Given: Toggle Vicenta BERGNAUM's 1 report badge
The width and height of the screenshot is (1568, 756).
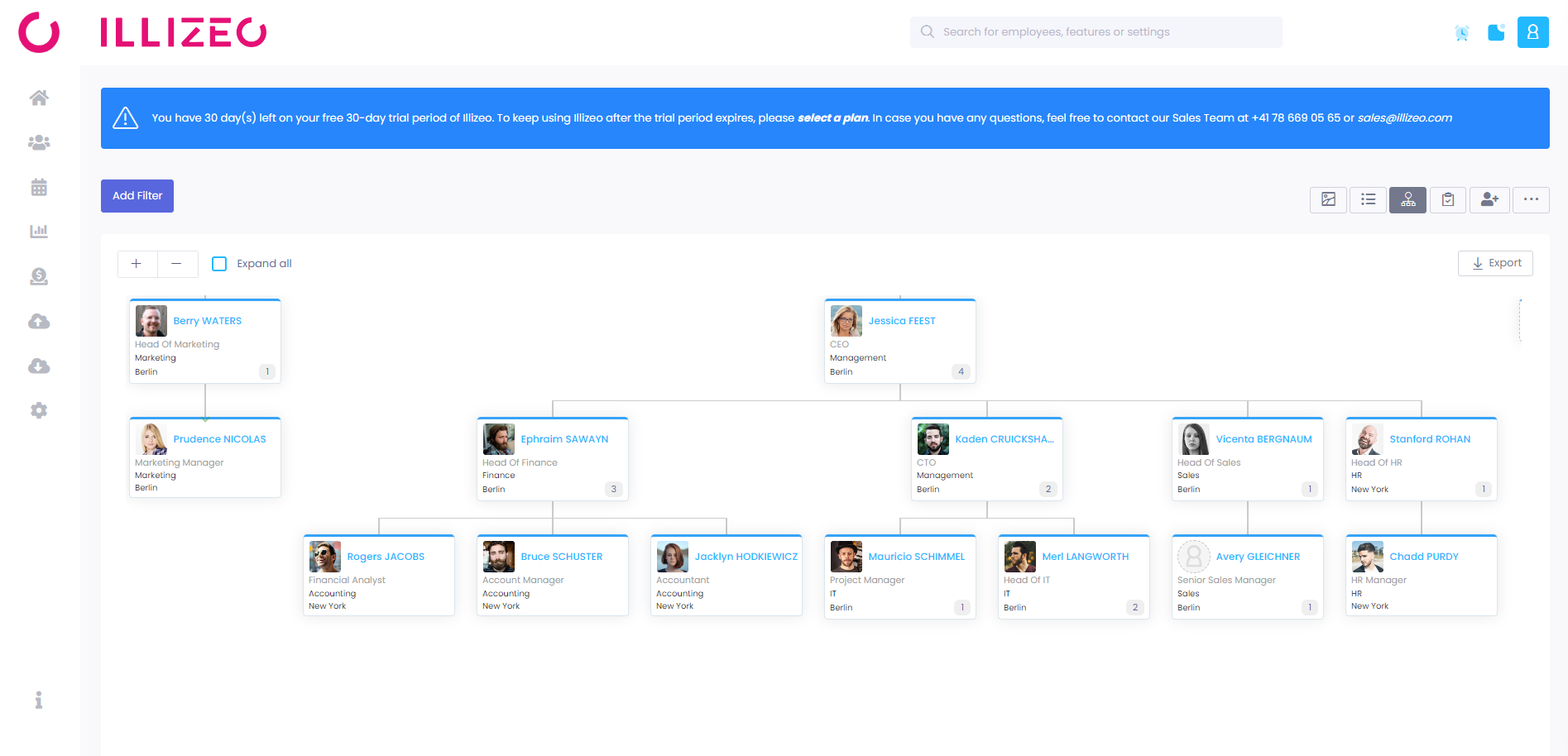Looking at the screenshot, I should pos(1309,489).
